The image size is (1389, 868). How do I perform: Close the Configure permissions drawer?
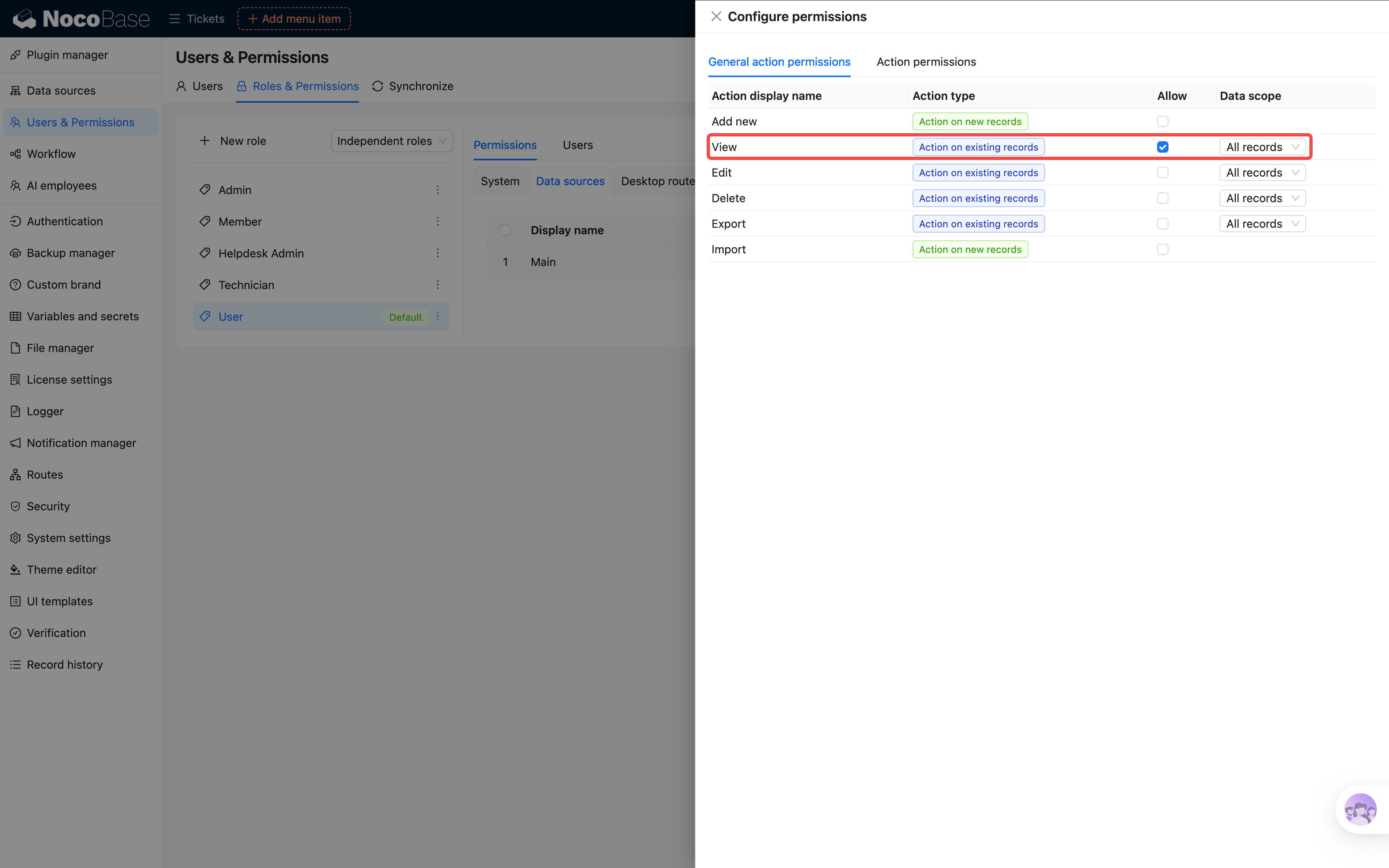pyautogui.click(x=716, y=17)
